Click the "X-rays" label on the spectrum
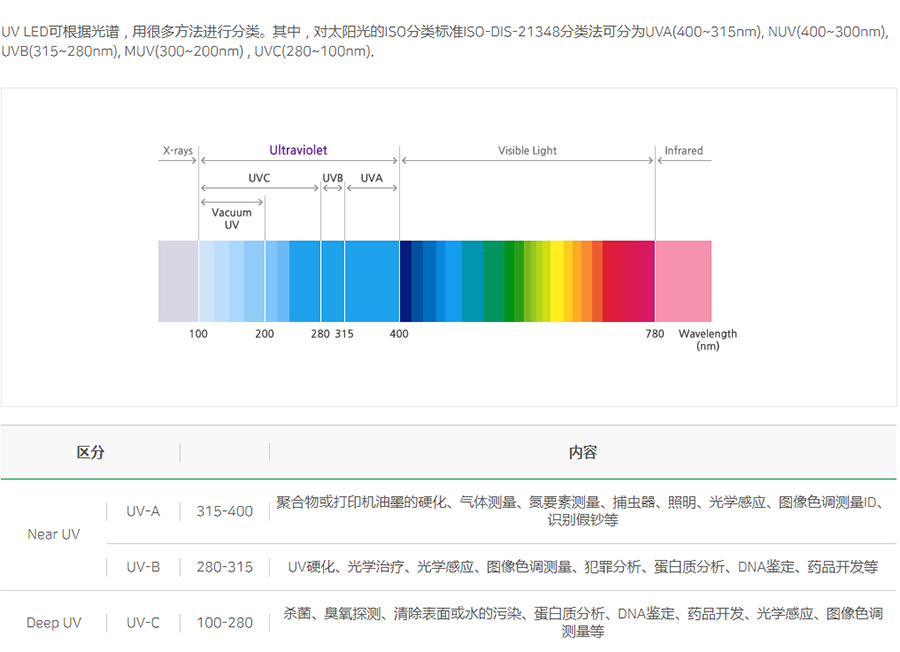Screen dimensions: 900x652 (x=178, y=150)
